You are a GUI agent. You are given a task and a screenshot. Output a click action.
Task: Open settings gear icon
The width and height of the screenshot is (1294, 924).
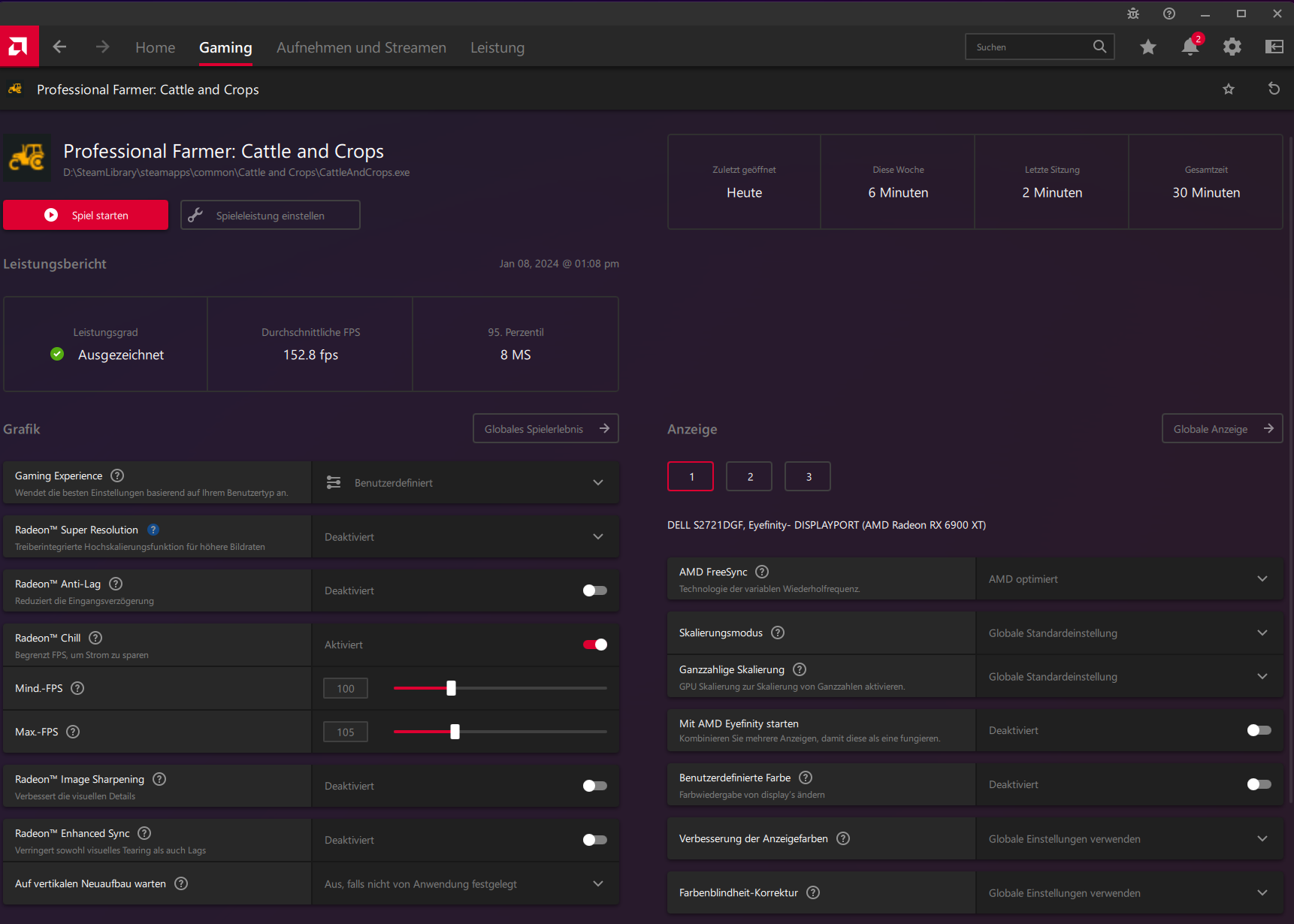[x=1232, y=47]
